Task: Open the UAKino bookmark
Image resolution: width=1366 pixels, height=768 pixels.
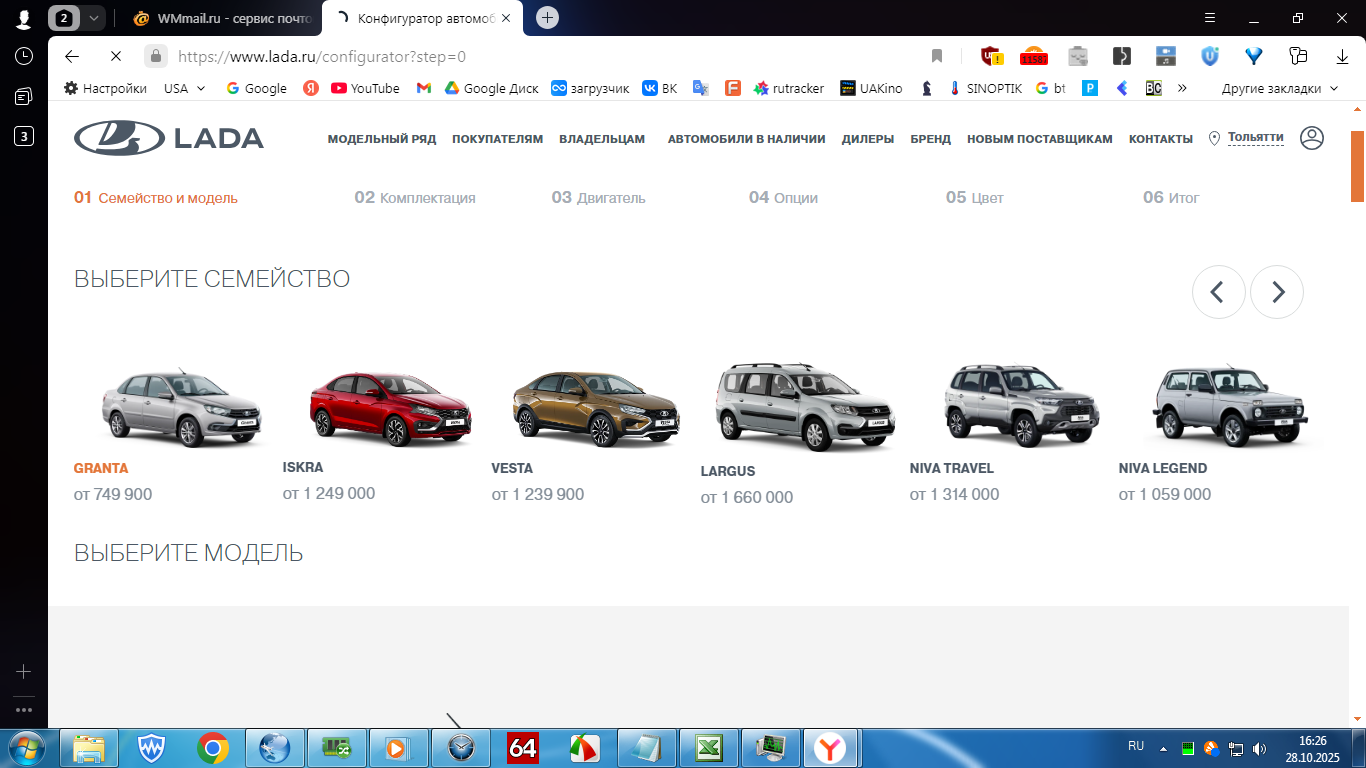Action: pyautogui.click(x=871, y=88)
